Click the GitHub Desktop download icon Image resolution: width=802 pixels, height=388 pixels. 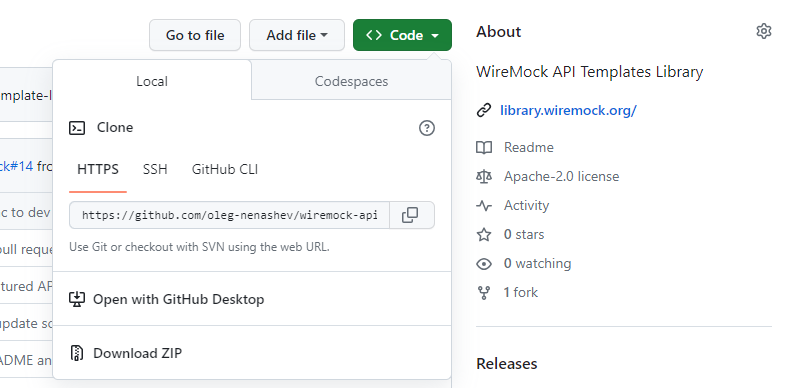[x=77, y=299]
